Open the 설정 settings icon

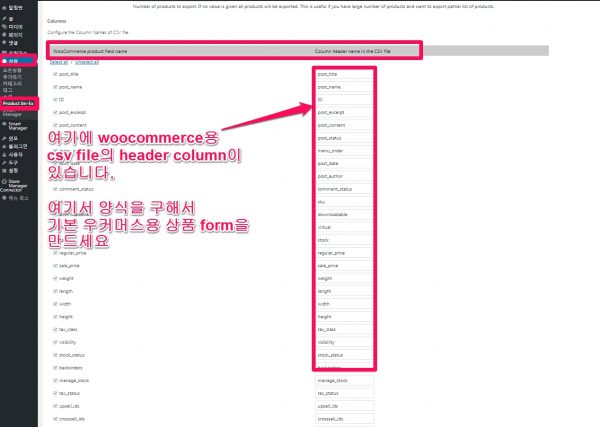point(4,171)
